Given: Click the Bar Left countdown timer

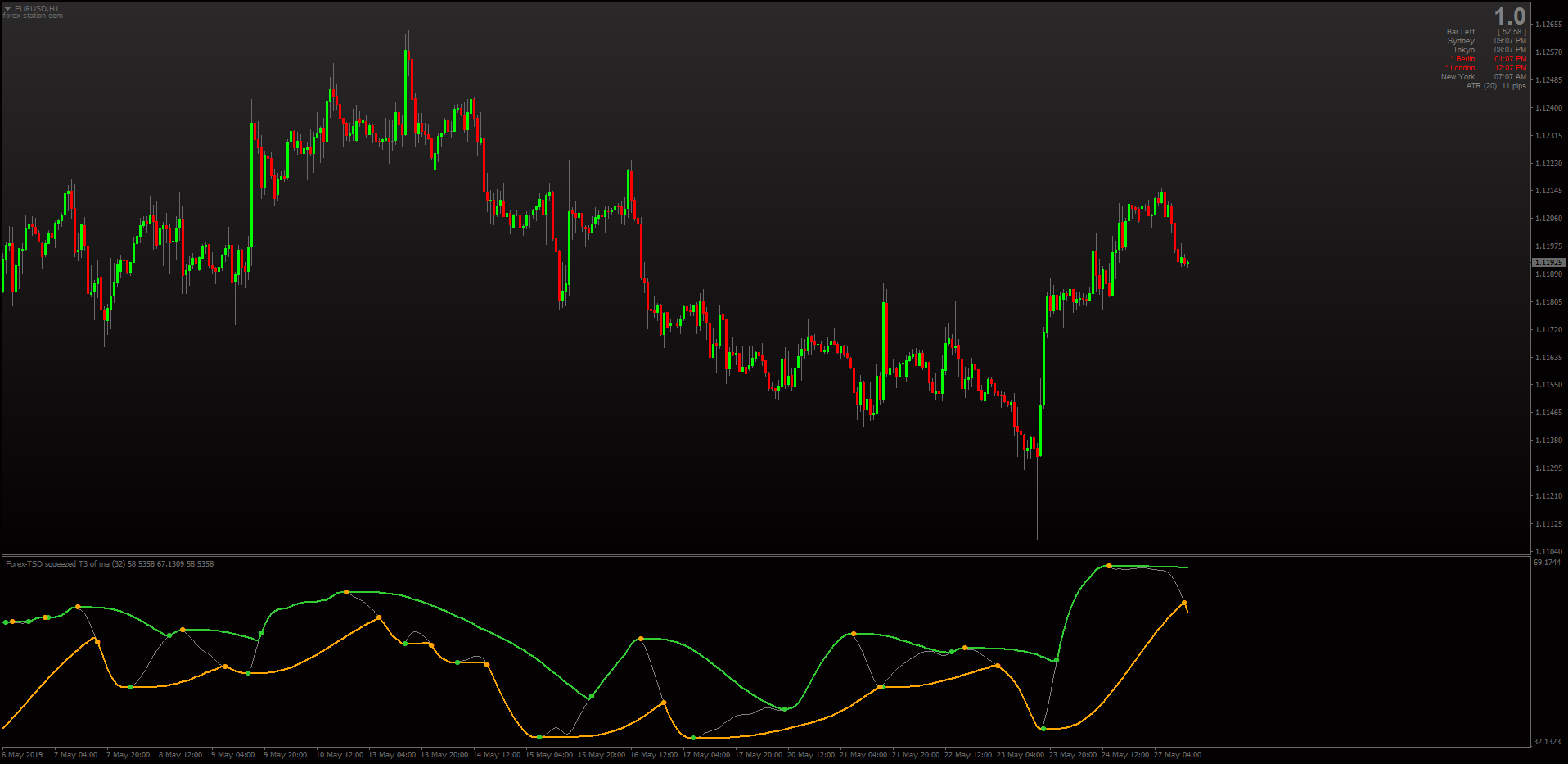Looking at the screenshot, I should (1512, 32).
